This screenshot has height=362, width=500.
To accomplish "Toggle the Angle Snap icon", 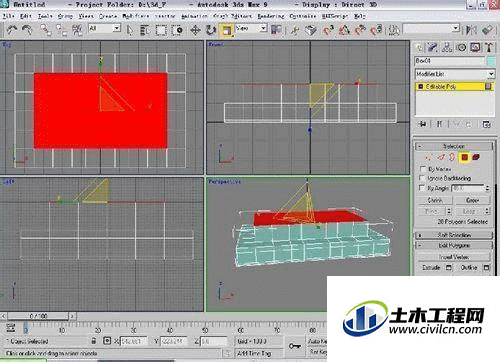I will tap(344, 30).
